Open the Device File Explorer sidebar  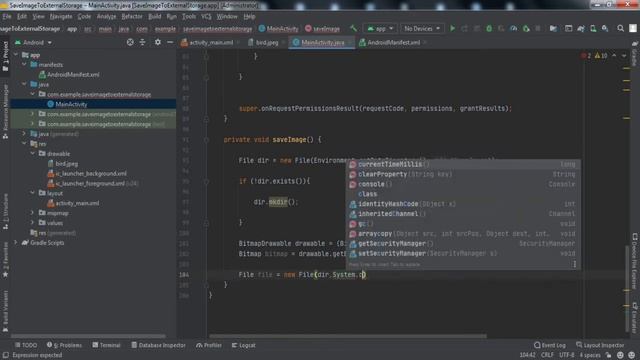pyautogui.click(x=635, y=261)
